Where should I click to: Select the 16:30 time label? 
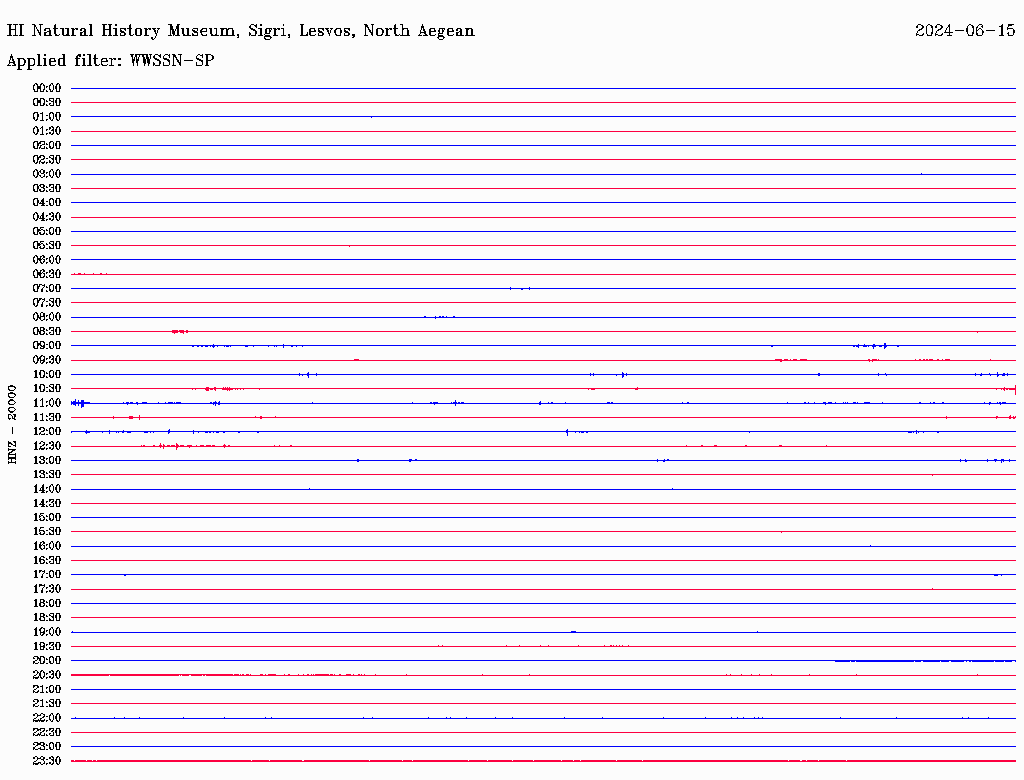point(47,561)
